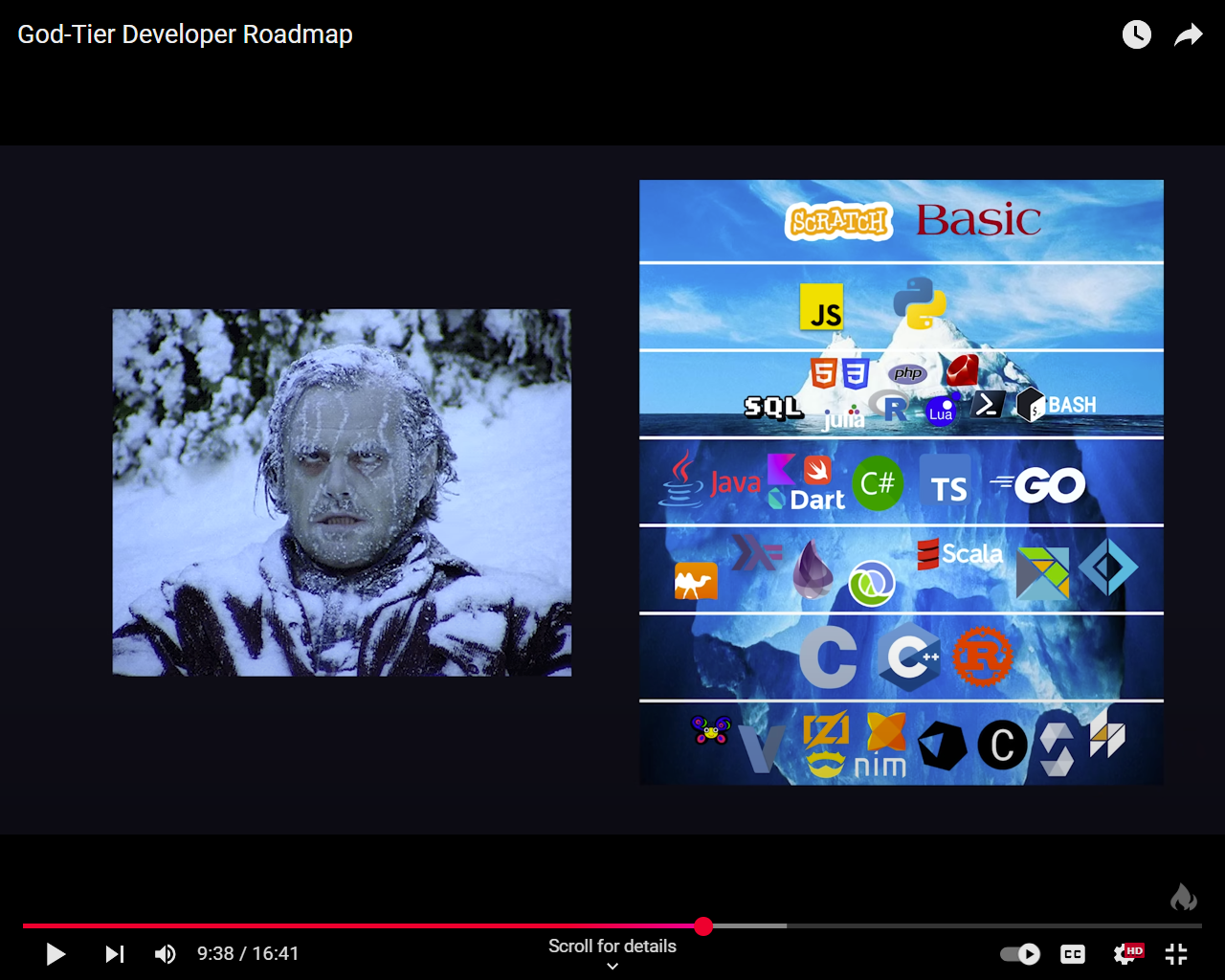Click the GO logo

pyautogui.click(x=1037, y=485)
